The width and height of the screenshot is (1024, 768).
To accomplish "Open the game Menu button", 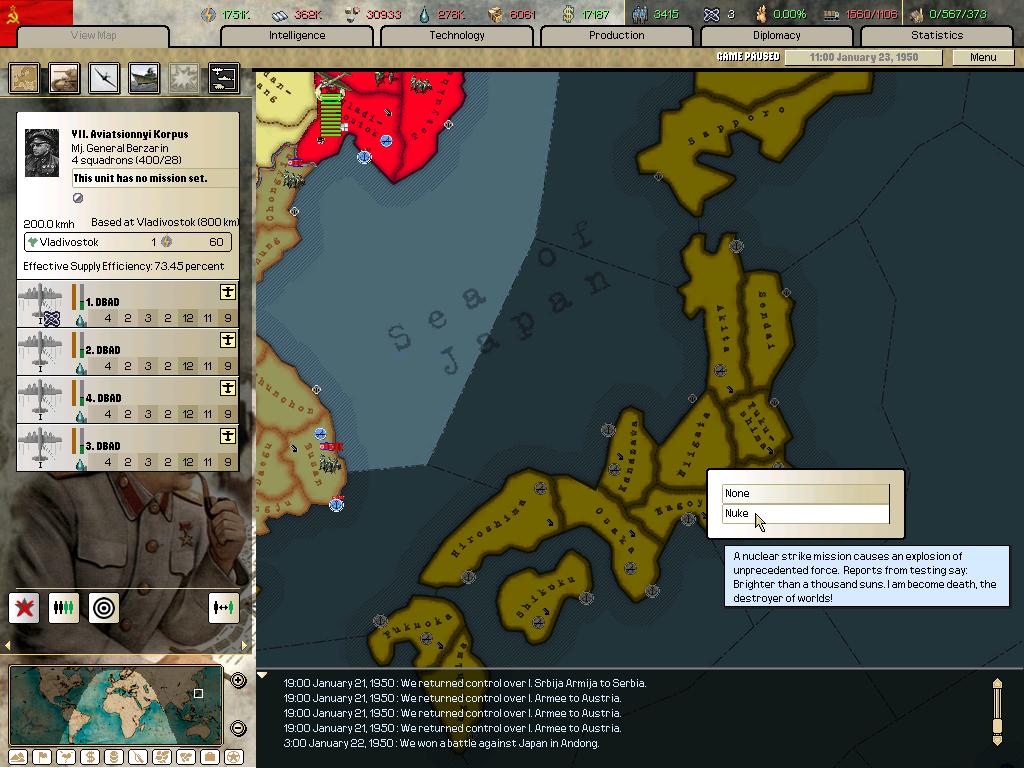I will pyautogui.click(x=983, y=57).
